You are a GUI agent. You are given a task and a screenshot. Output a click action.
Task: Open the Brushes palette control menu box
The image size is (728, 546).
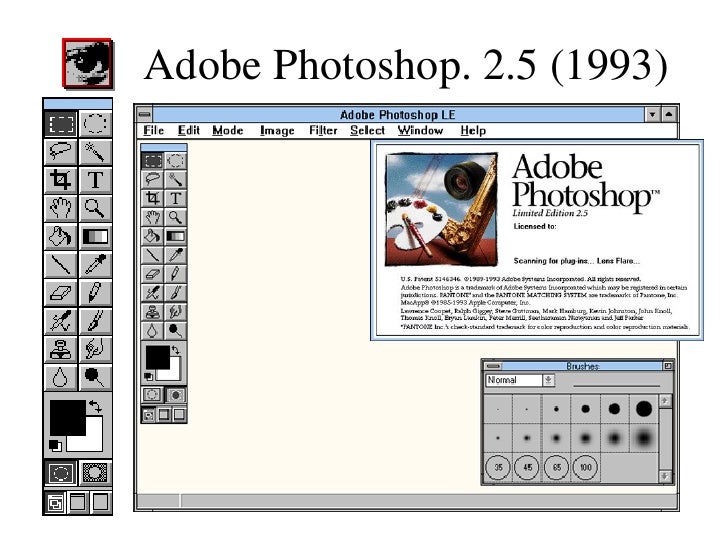tap(493, 366)
